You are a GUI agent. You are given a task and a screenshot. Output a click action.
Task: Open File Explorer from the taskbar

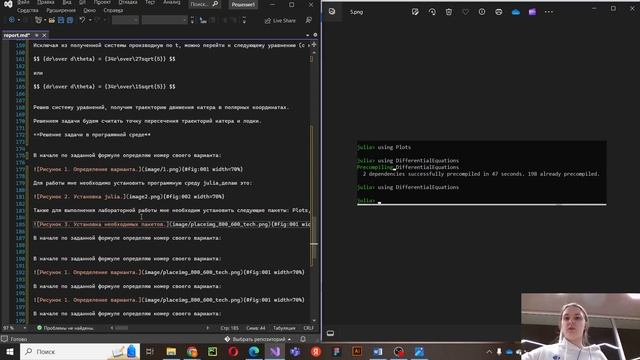[x=171, y=351]
